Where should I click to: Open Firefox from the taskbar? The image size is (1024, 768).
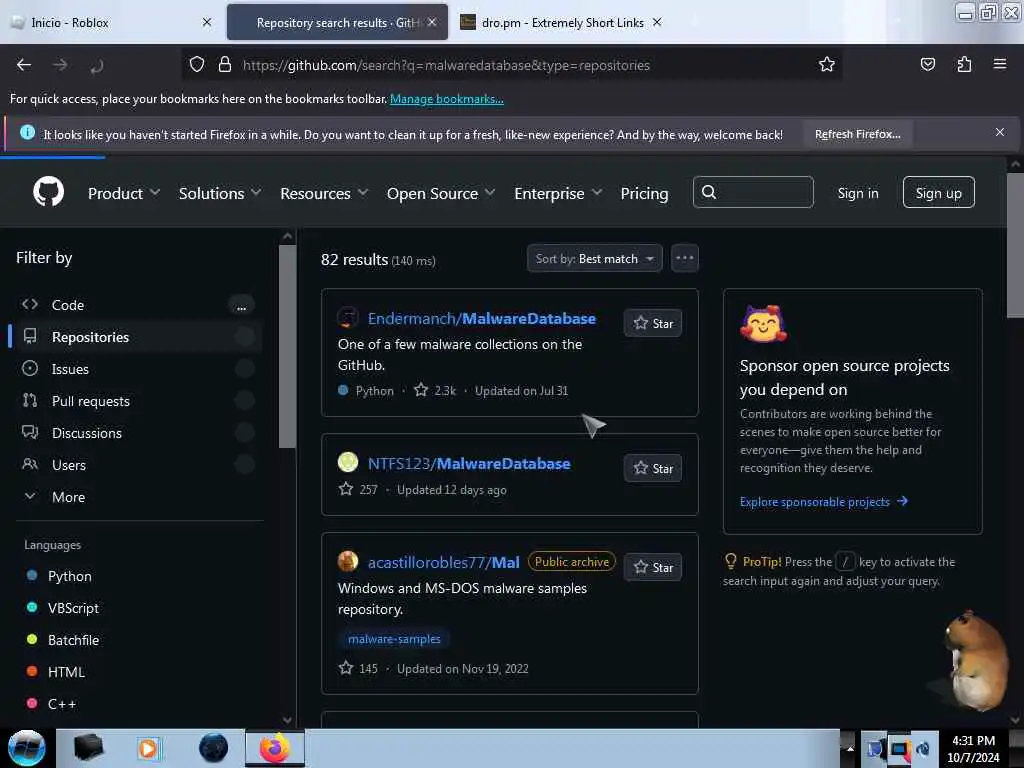[x=275, y=748]
